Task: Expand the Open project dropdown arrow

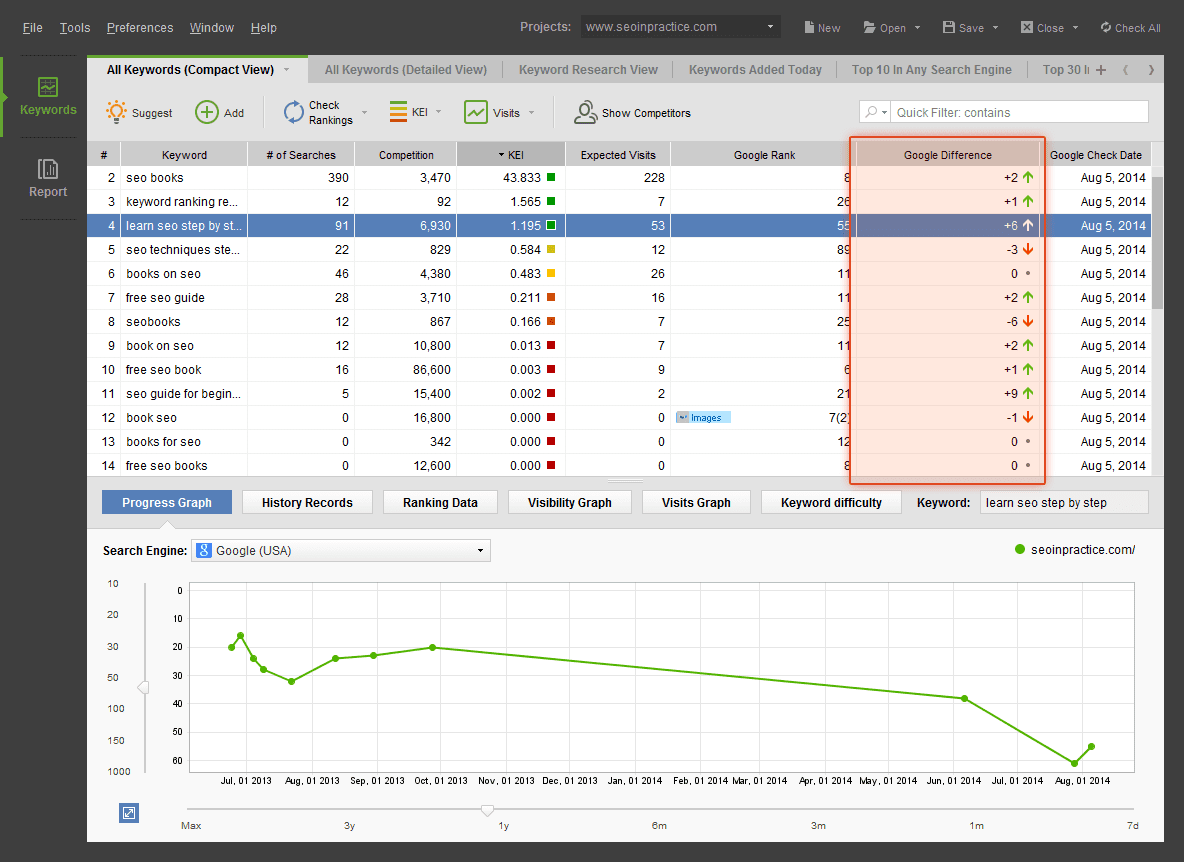Action: [917, 28]
